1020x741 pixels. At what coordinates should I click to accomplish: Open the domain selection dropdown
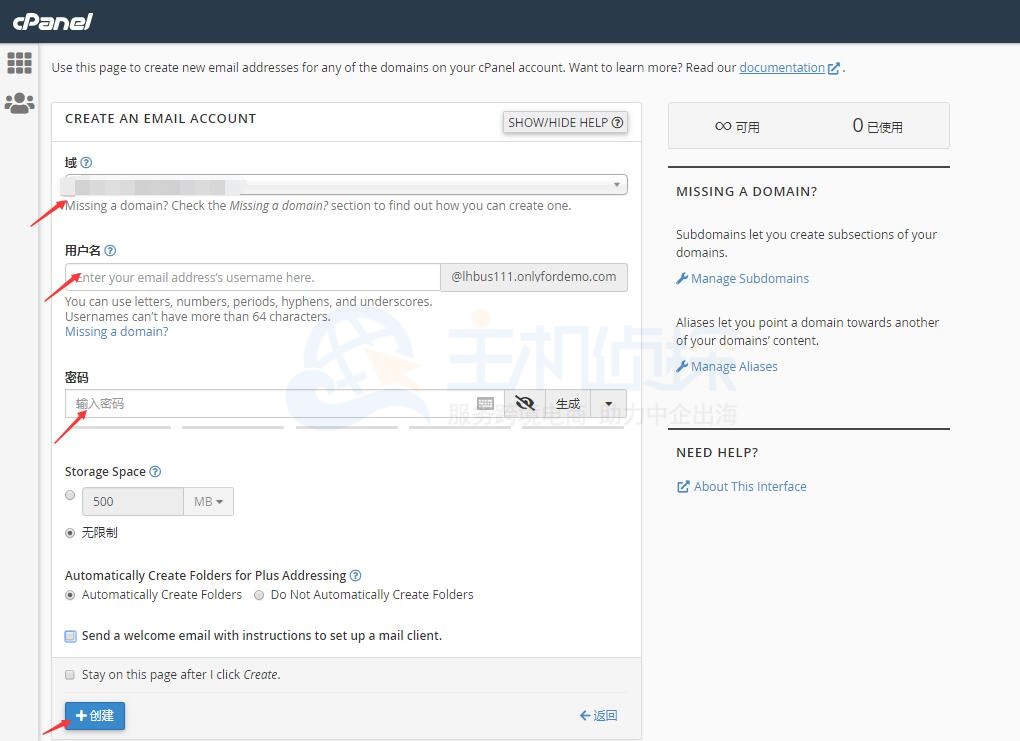point(346,185)
